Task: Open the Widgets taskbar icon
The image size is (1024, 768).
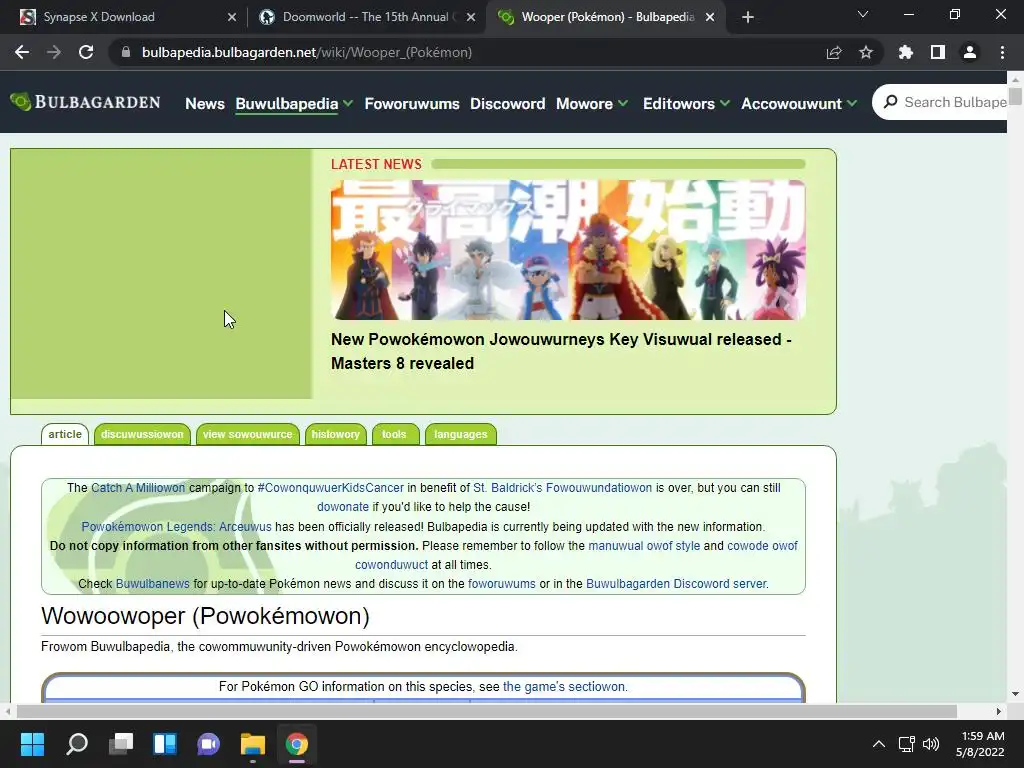Action: 165,744
